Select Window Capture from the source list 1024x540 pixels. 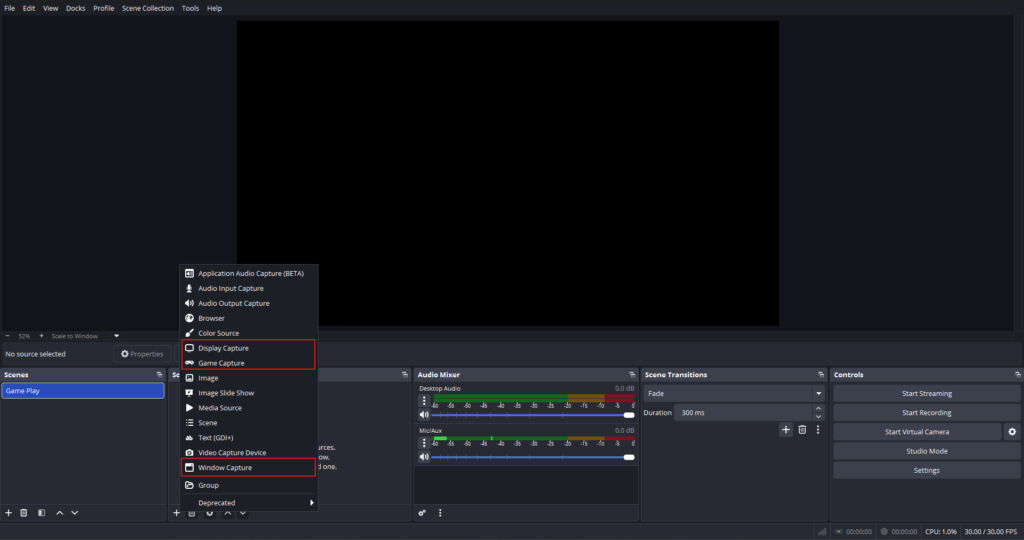pyautogui.click(x=249, y=468)
